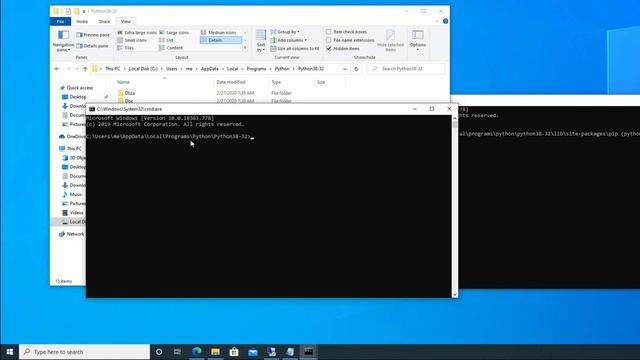The image size is (640, 360).
Task: Go back in File Explorer
Action: tap(57, 69)
